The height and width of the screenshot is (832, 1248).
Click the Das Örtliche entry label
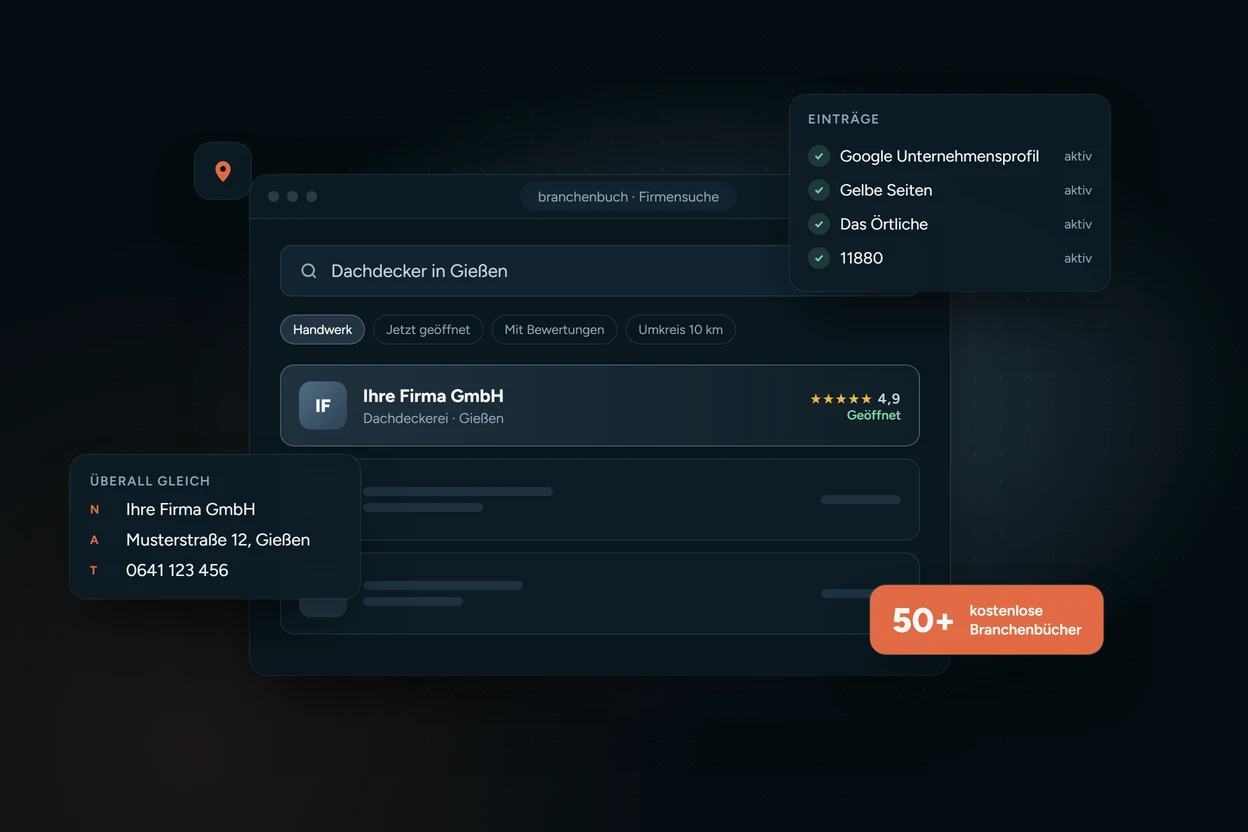(x=884, y=224)
